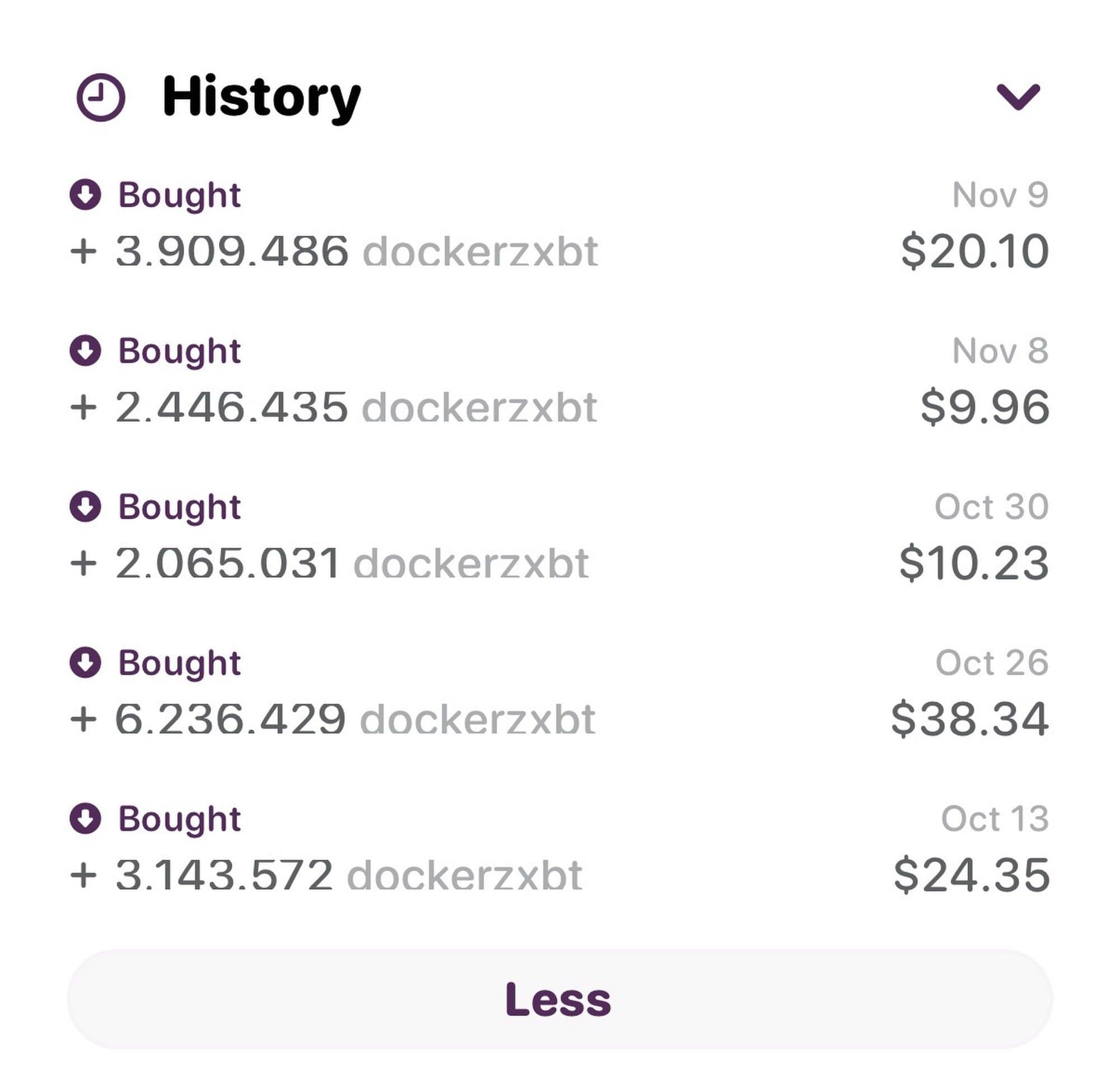Select the $38.34 transaction amount
This screenshot has height=1078, width=1120.
pos(969,718)
